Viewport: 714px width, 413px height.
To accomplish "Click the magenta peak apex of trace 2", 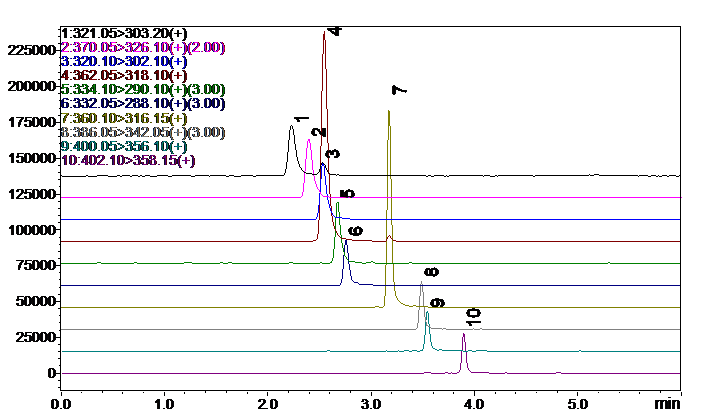I will click(x=309, y=140).
